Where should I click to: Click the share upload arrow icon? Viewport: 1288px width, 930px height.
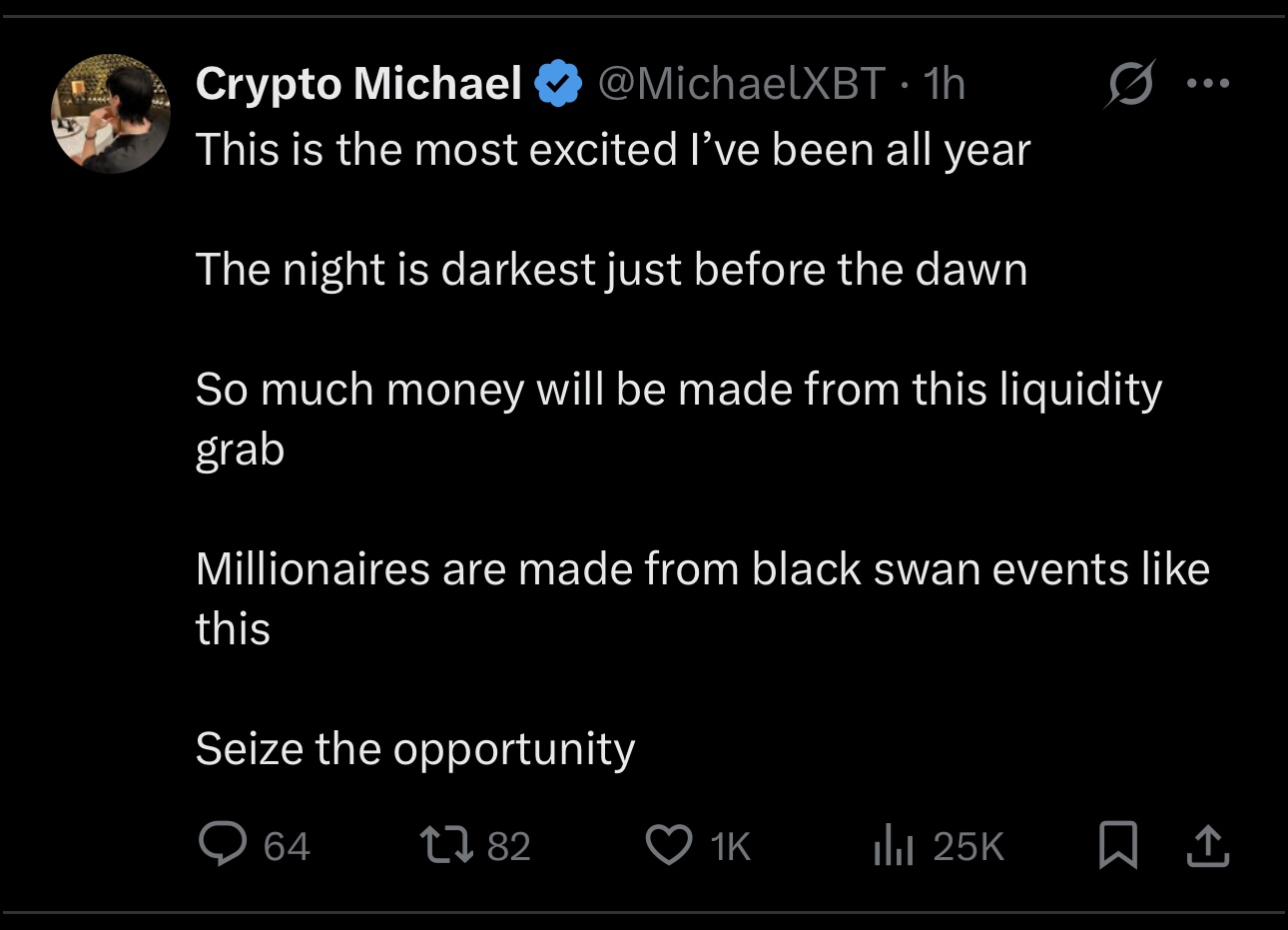(1207, 845)
